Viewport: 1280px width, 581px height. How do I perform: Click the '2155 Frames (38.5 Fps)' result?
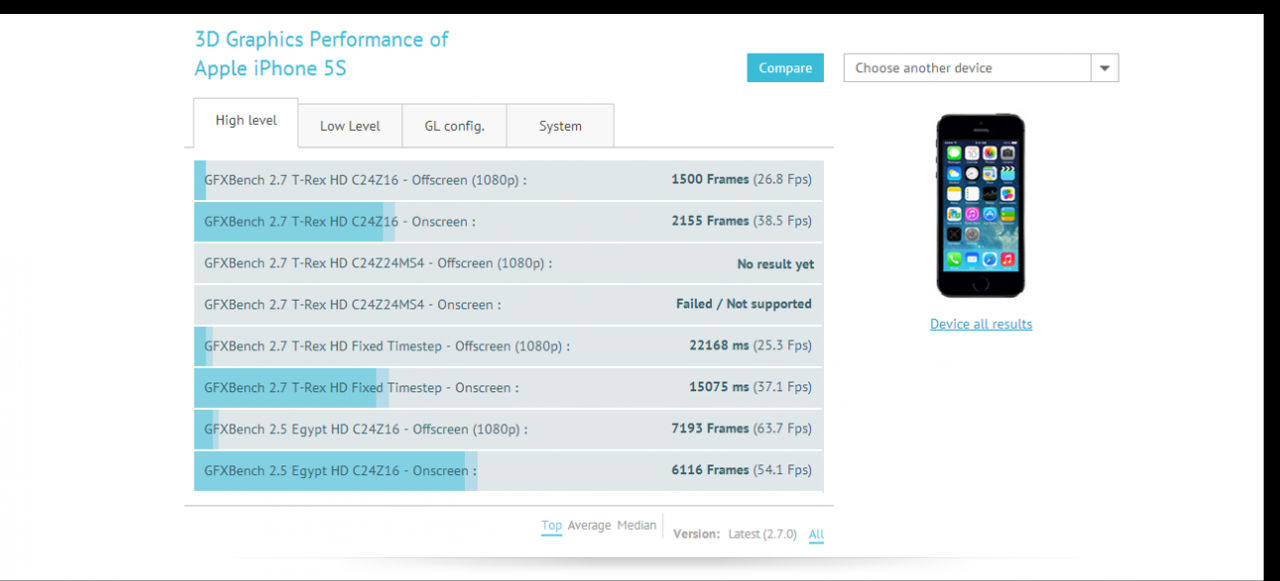click(741, 221)
